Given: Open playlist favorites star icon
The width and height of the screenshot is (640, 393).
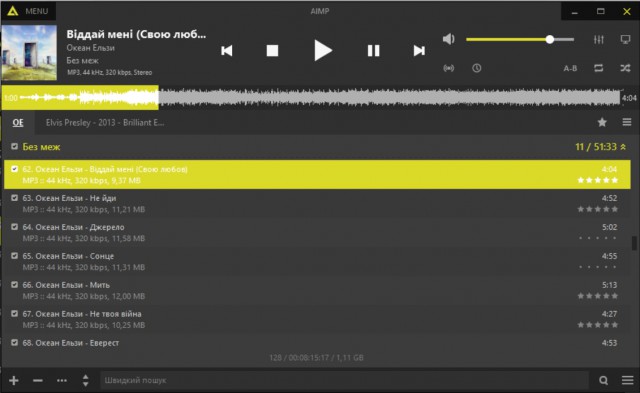Looking at the screenshot, I should (x=602, y=122).
